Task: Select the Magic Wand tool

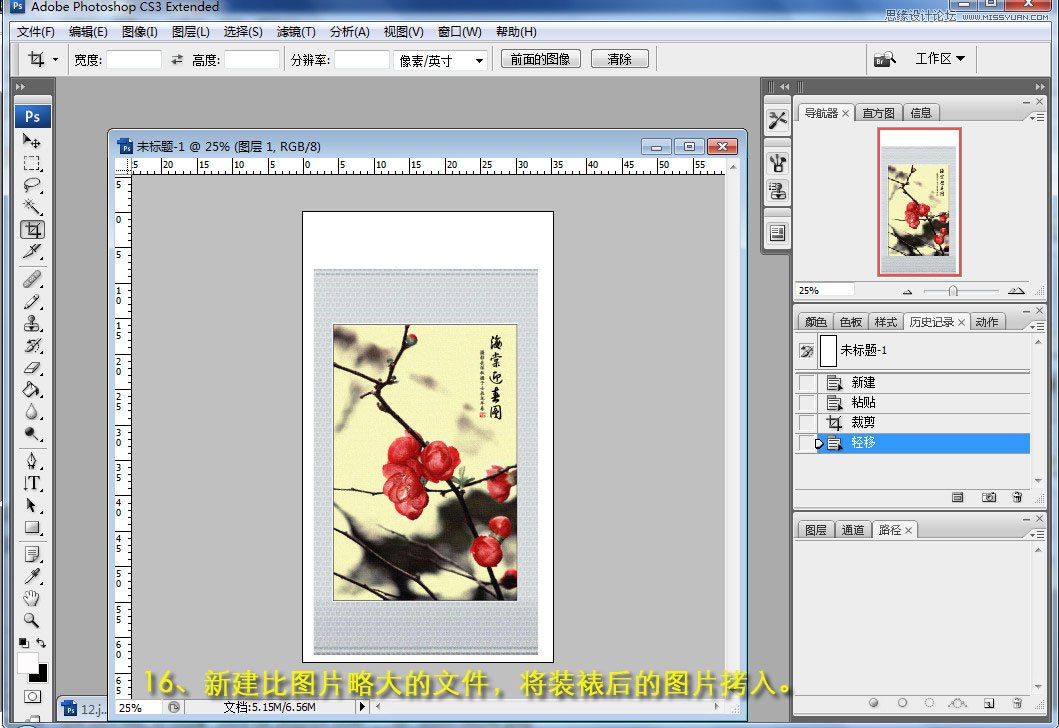Action: pos(32,207)
